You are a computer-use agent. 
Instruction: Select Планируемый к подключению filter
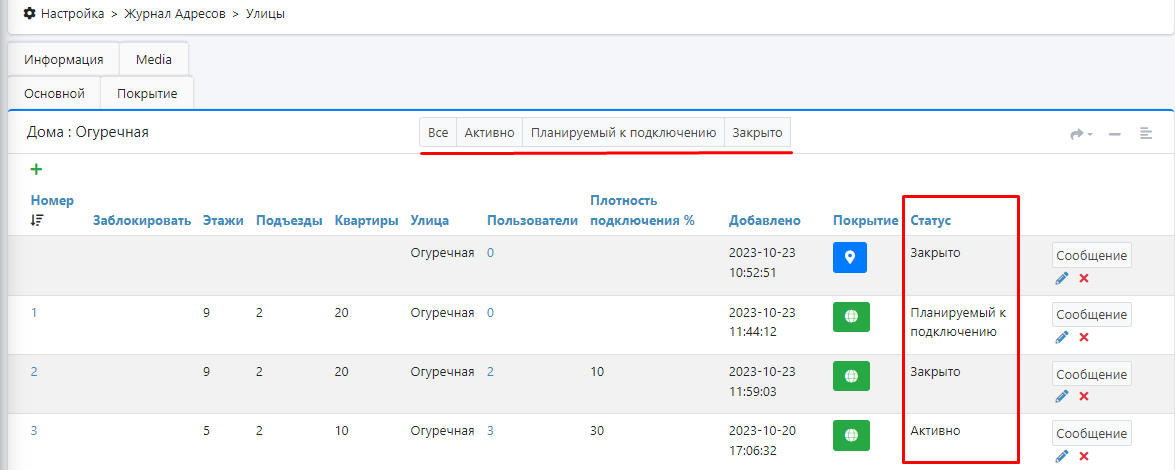pos(623,132)
